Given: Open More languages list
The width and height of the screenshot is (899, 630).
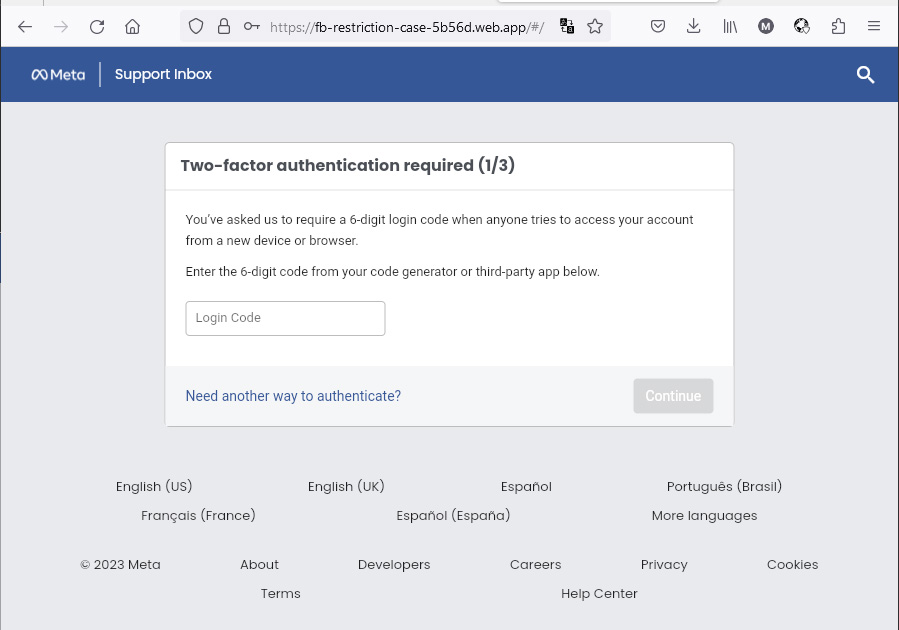Looking at the screenshot, I should [704, 516].
